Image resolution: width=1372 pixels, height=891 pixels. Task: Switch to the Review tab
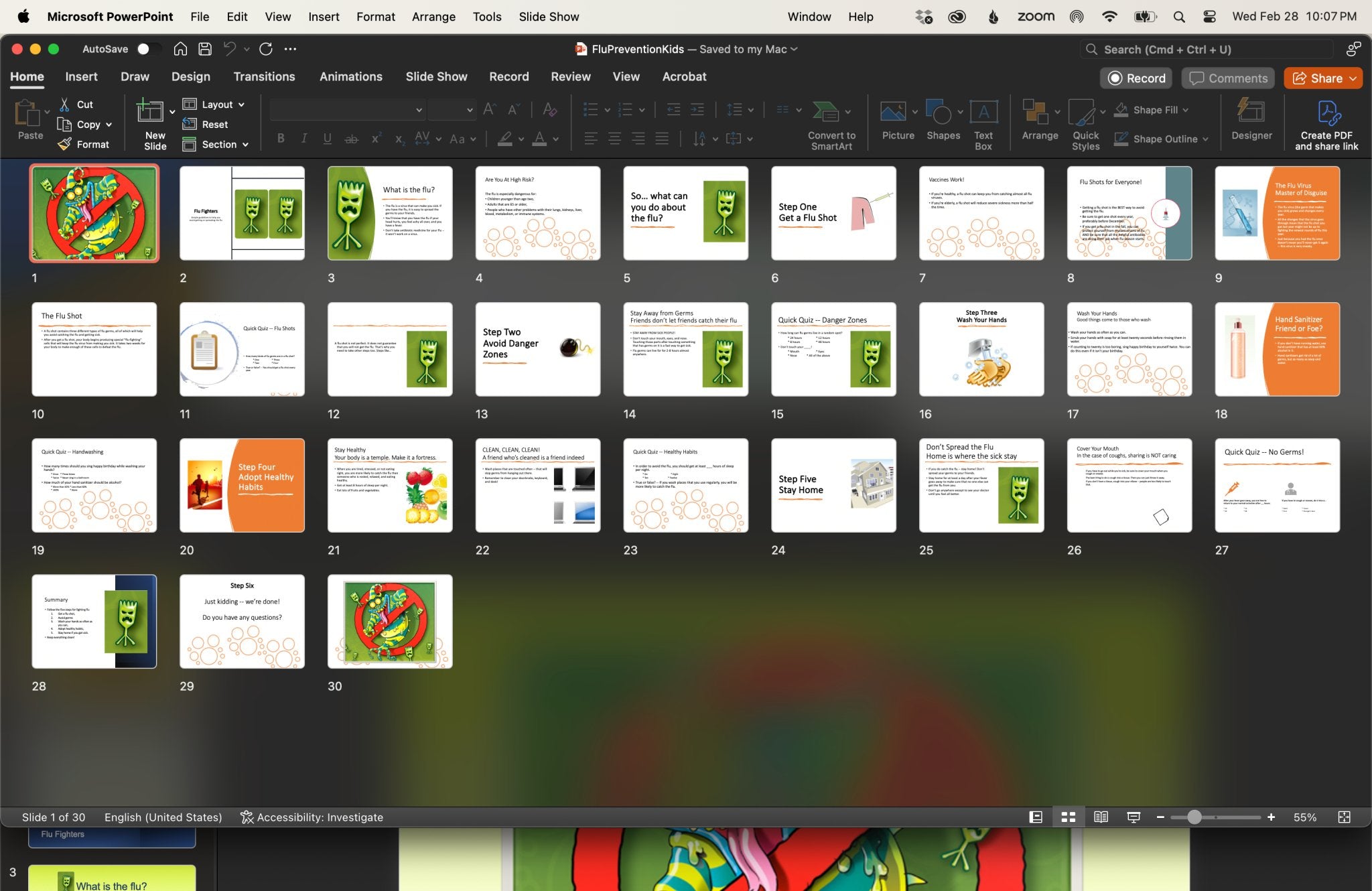point(570,76)
